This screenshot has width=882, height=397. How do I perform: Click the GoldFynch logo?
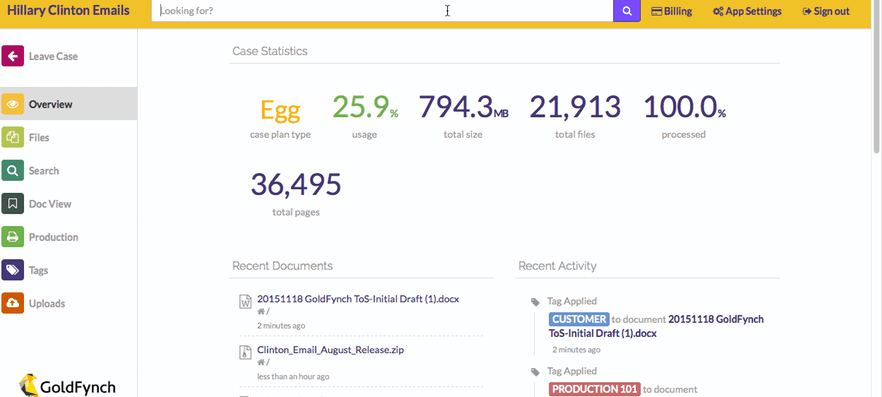coord(68,385)
